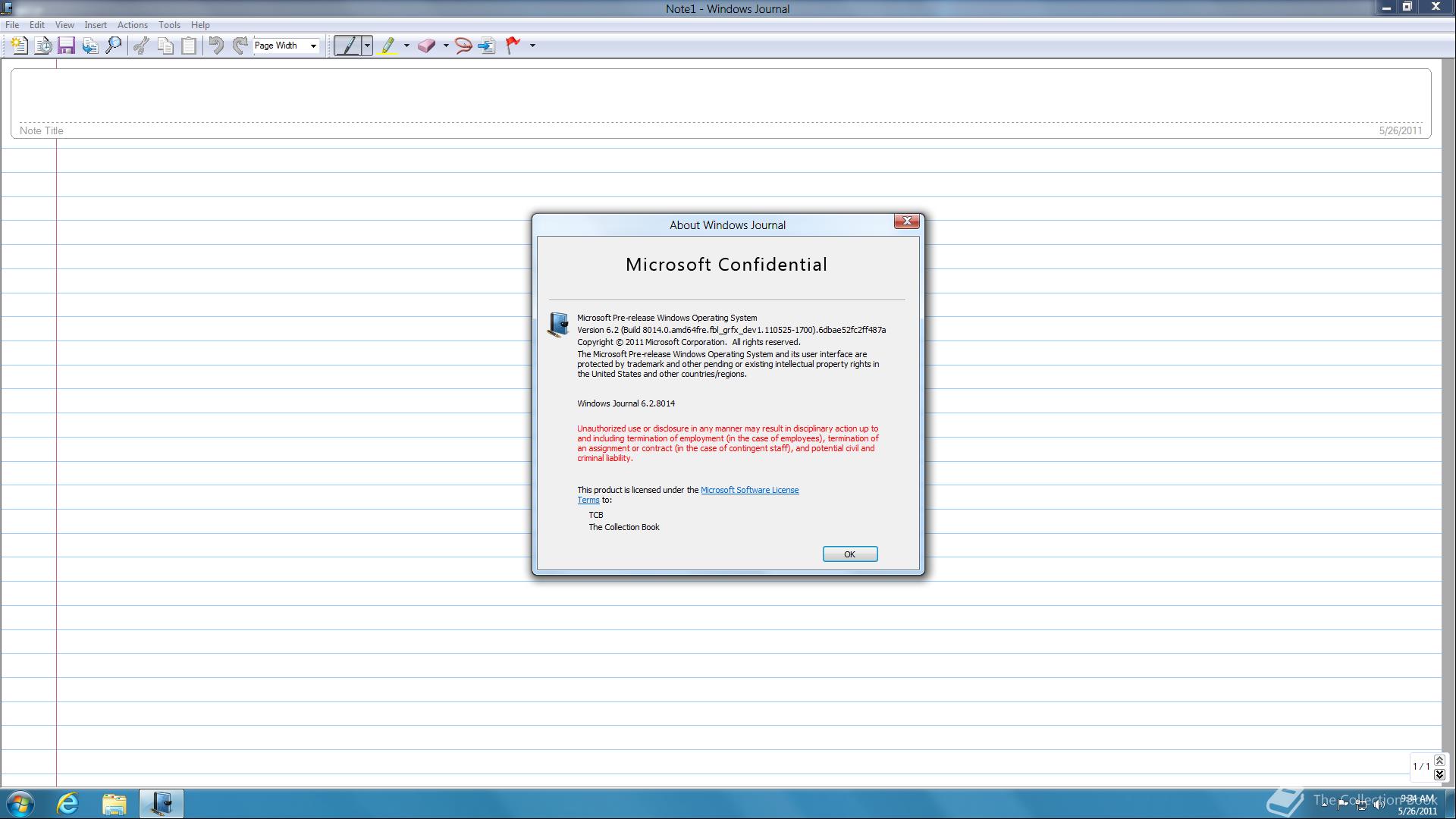Screen dimensions: 1456x819
Task: Click the Cut toolbar icon
Action: pyautogui.click(x=140, y=45)
